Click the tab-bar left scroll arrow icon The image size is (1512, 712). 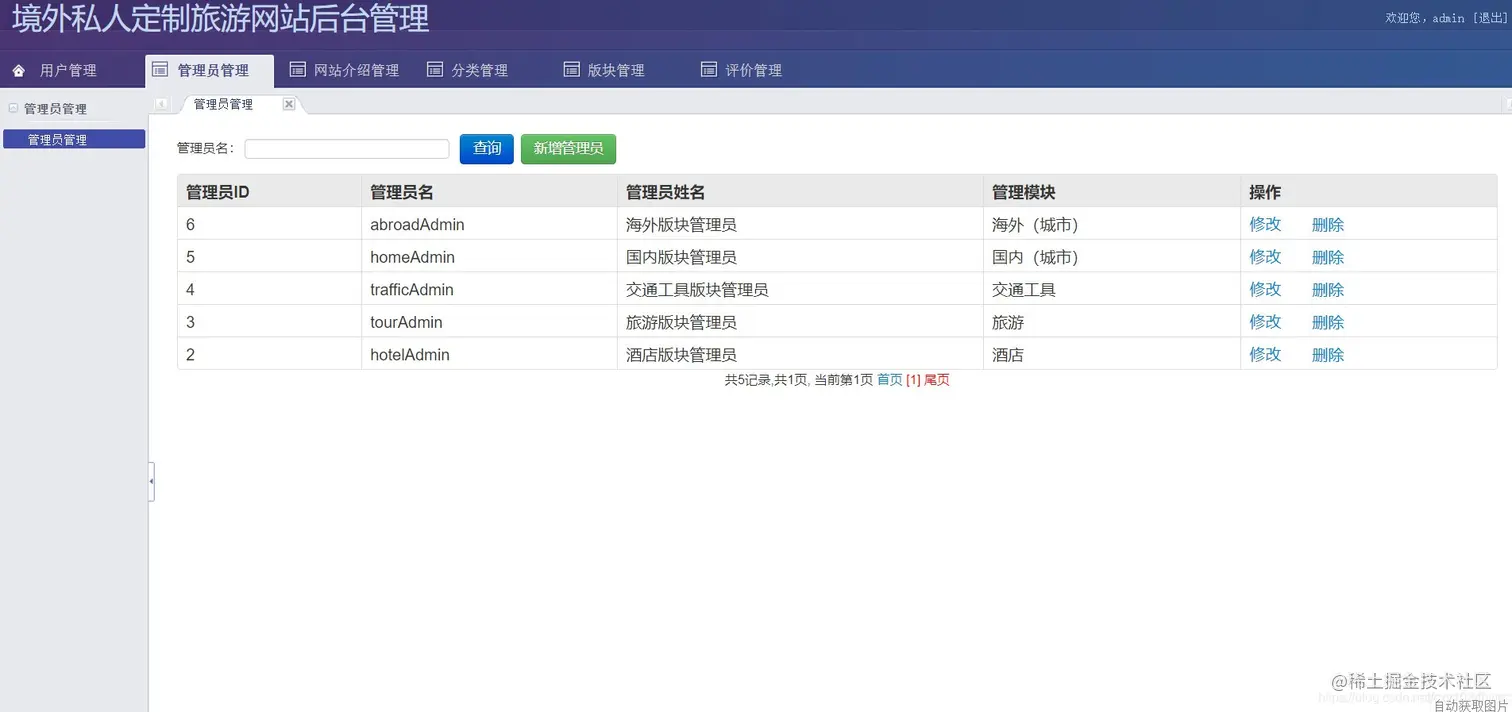point(161,103)
